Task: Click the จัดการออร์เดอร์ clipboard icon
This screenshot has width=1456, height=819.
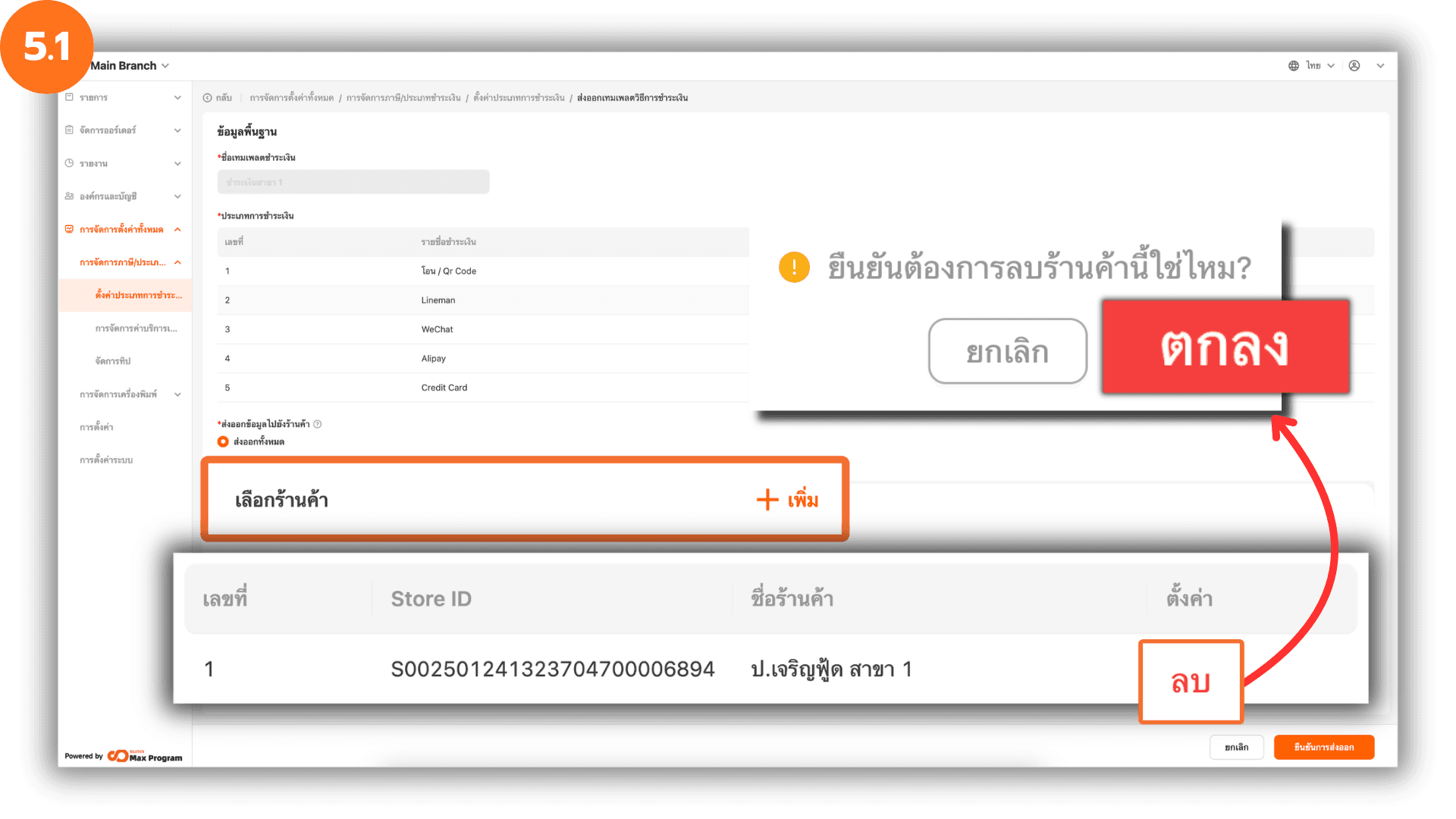Action: pos(70,130)
